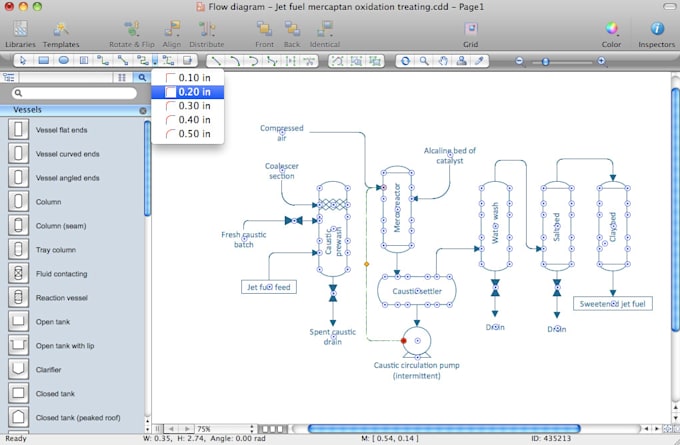Click the zoom in magnifier
This screenshot has width=680, height=445.
602,62
